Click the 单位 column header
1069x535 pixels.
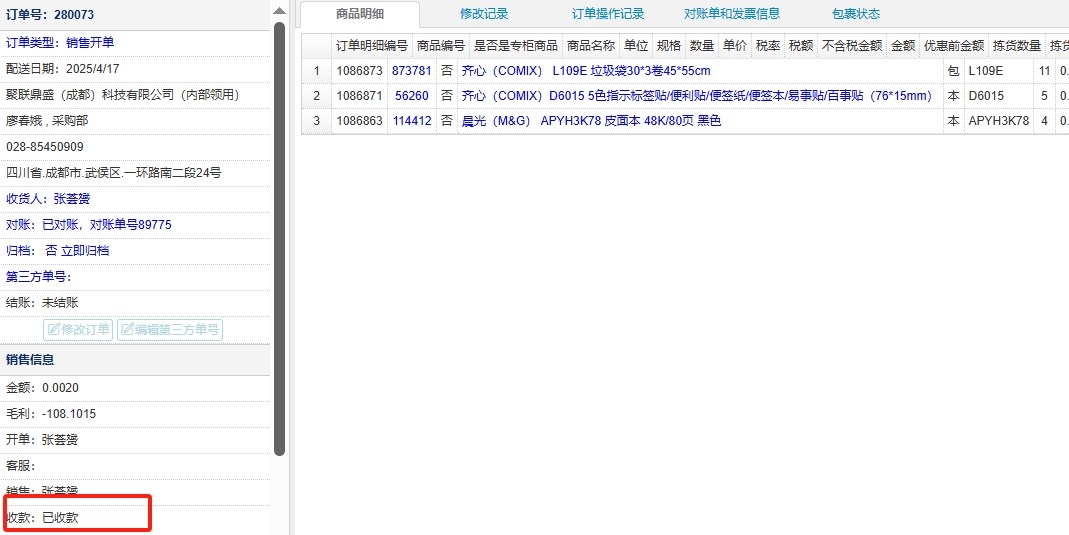point(636,46)
